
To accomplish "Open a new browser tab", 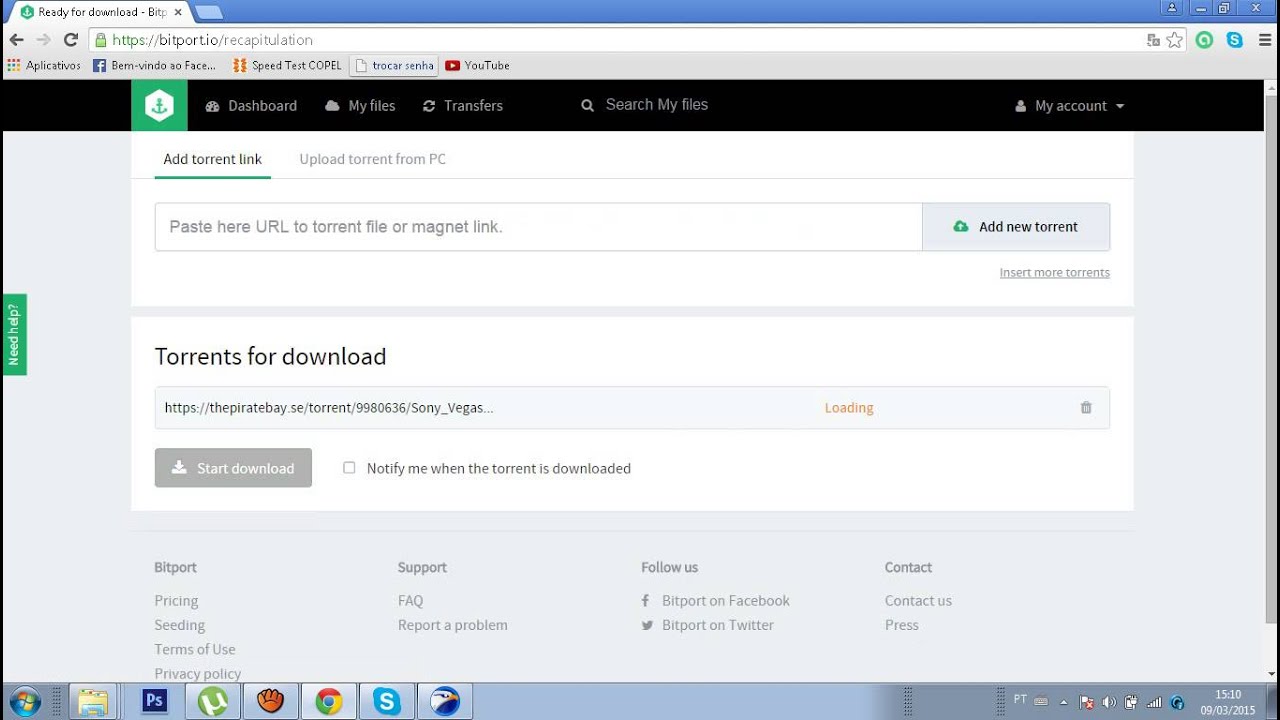I will tap(209, 12).
